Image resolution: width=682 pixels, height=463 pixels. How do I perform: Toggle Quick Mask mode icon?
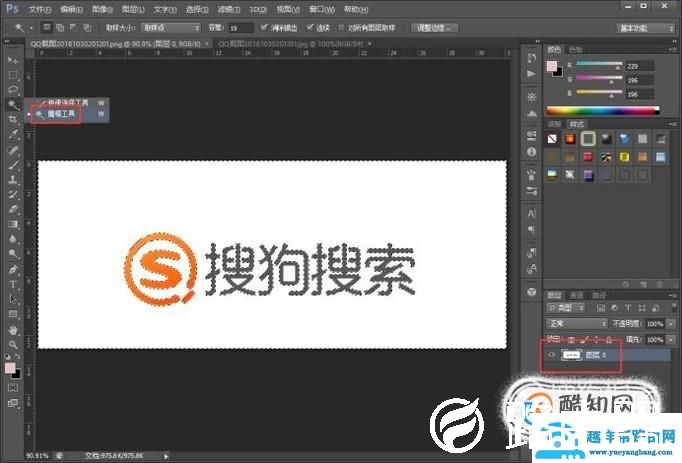[x=13, y=388]
